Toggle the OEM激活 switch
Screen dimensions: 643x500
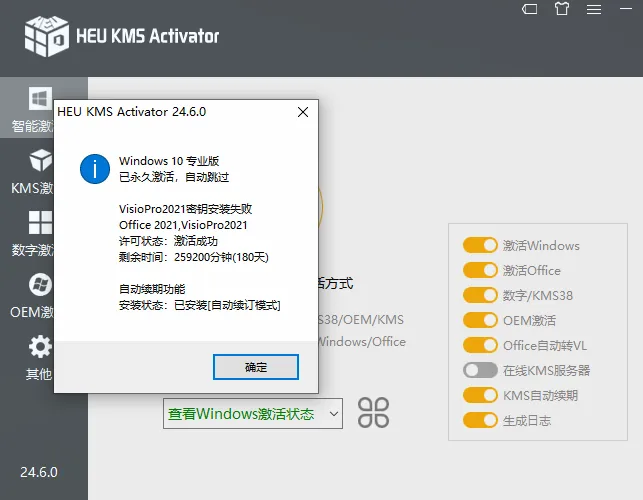point(480,320)
